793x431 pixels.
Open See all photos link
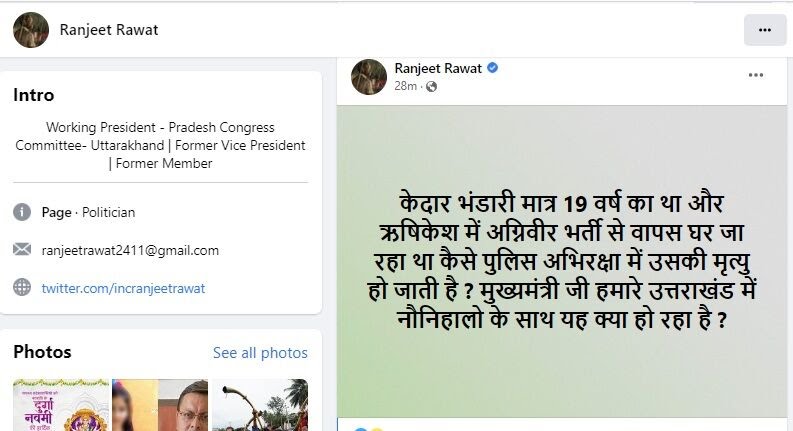[x=260, y=353]
